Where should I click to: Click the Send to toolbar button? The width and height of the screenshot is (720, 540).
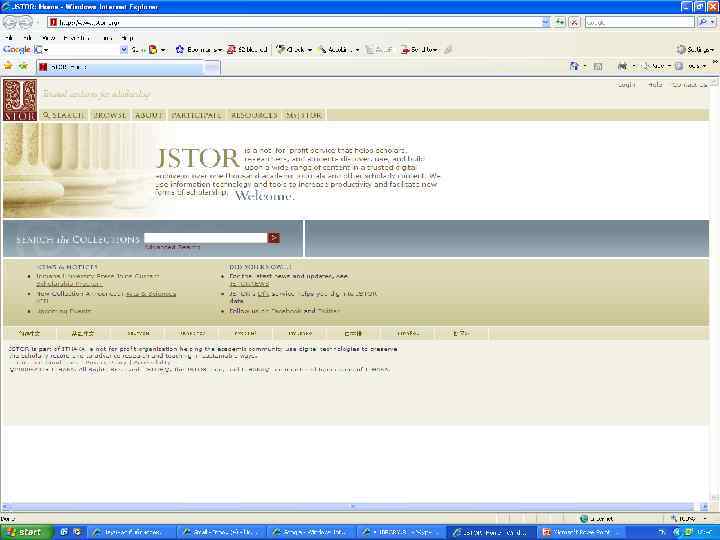pos(419,50)
